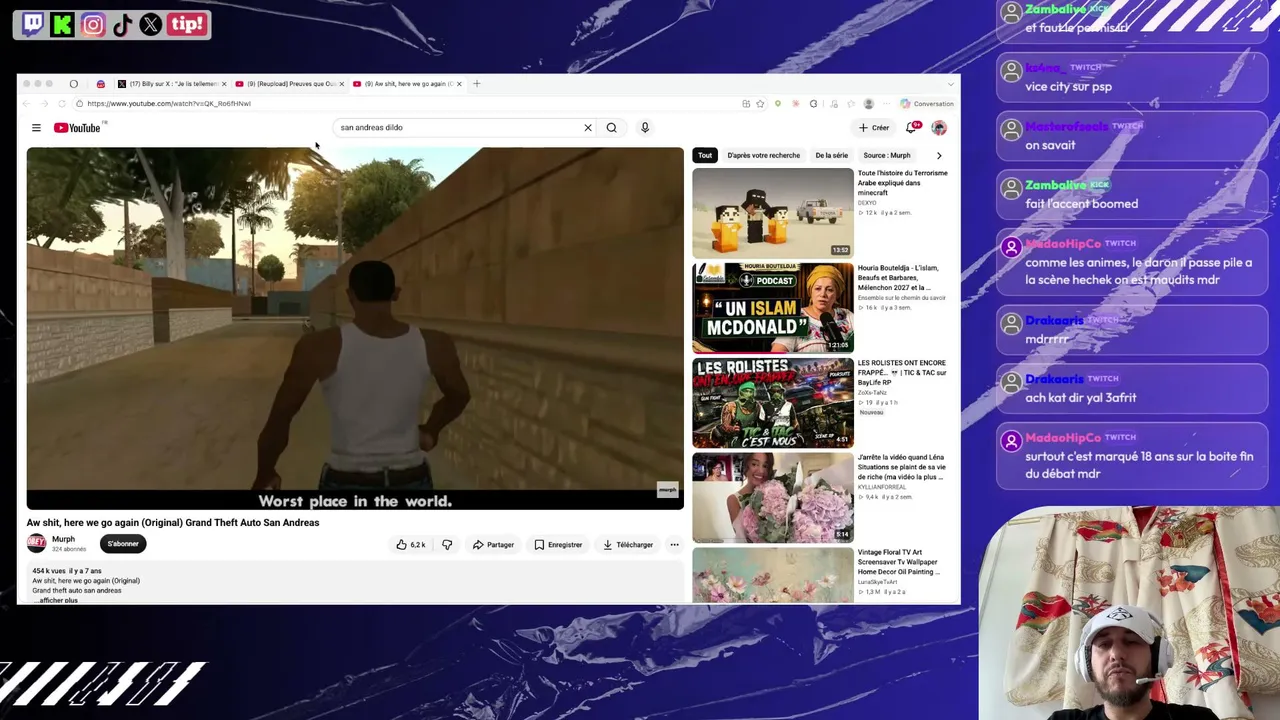The image size is (1280, 720).
Task: Go back in the browser
Action: pyautogui.click(x=26, y=104)
